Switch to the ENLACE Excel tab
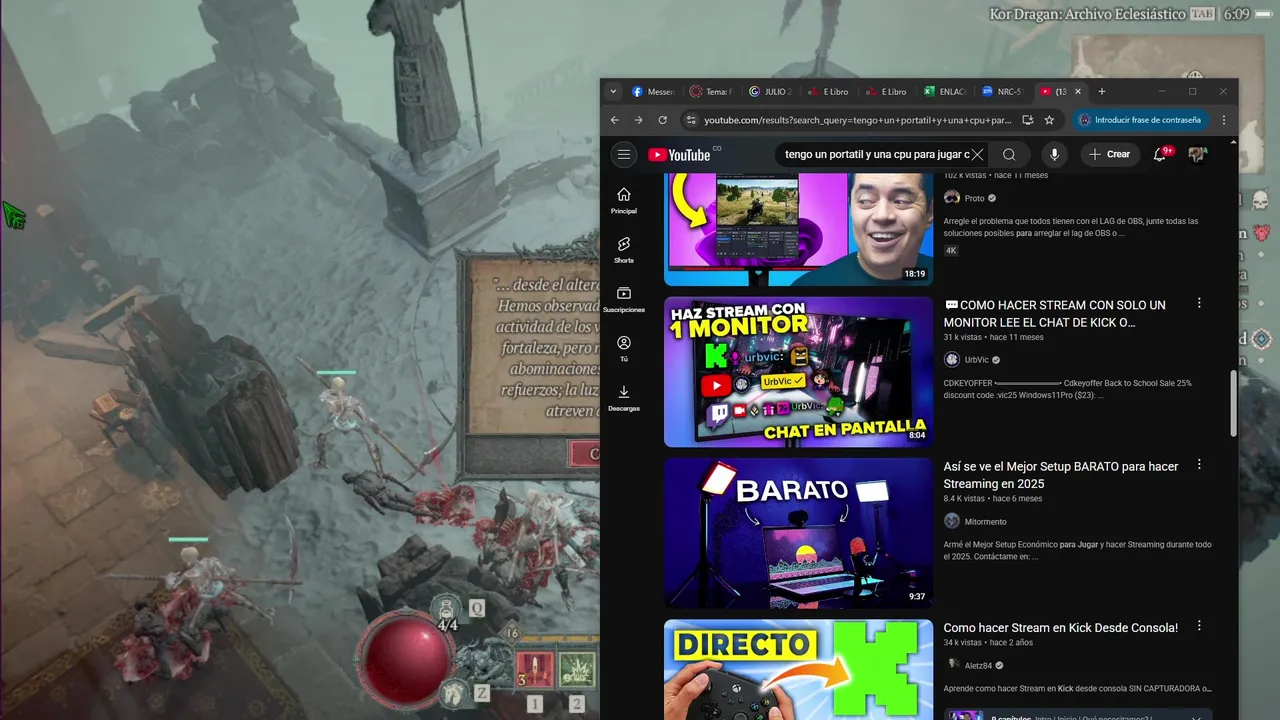This screenshot has width=1280, height=720. click(943, 91)
